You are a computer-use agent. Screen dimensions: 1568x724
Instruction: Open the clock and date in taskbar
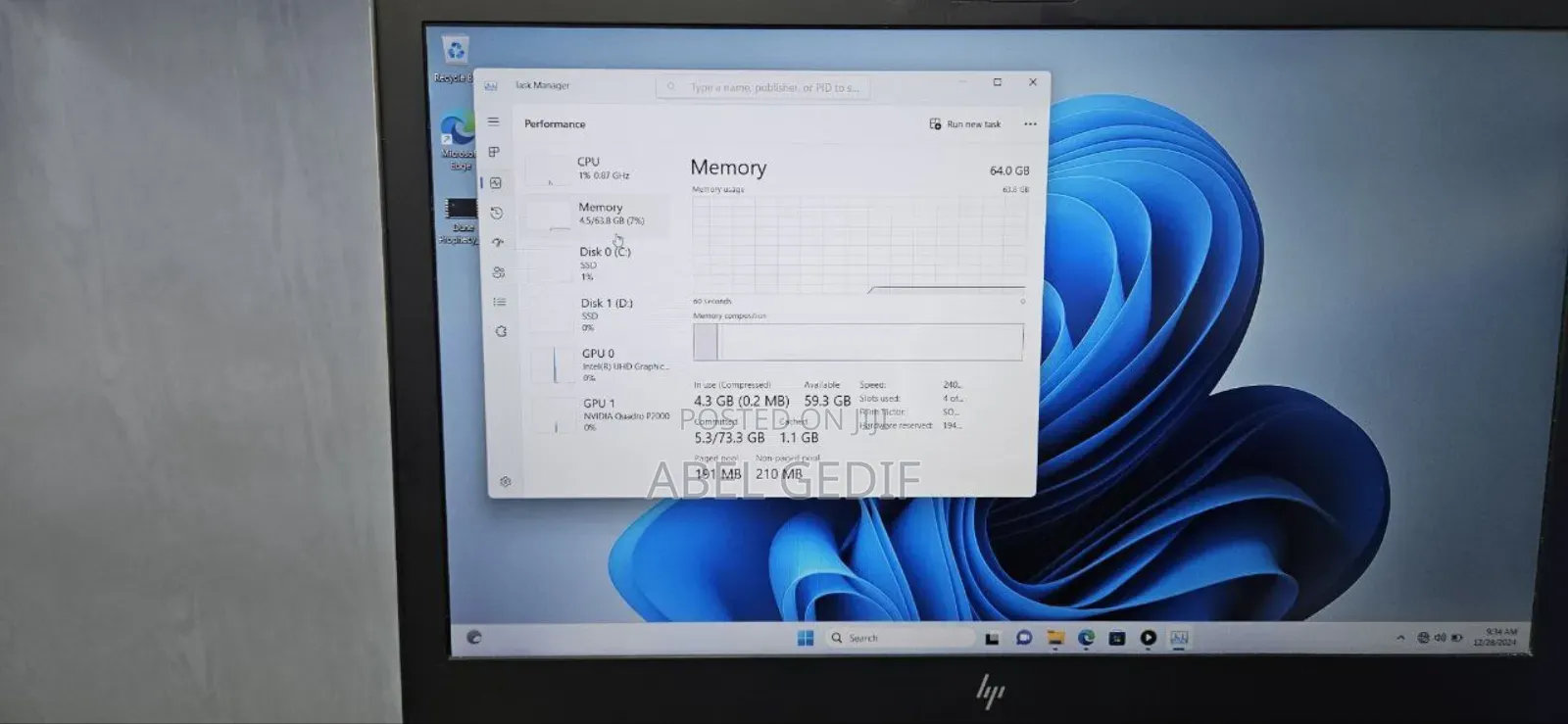point(1496,637)
